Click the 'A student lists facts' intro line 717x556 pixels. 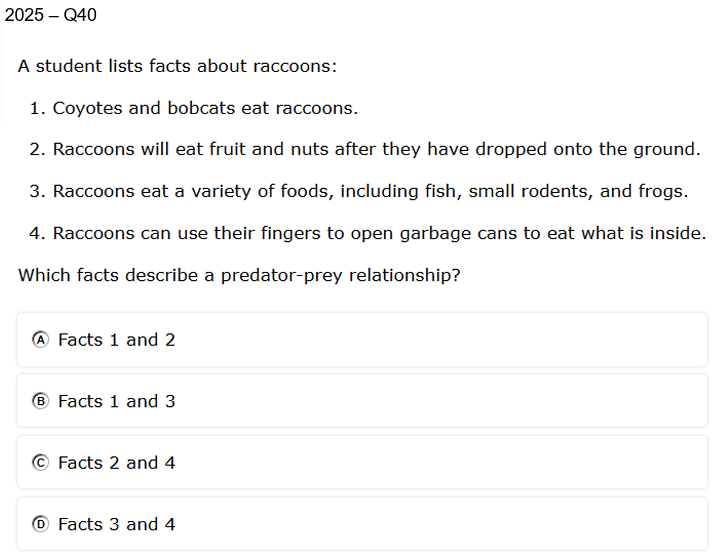177,66
